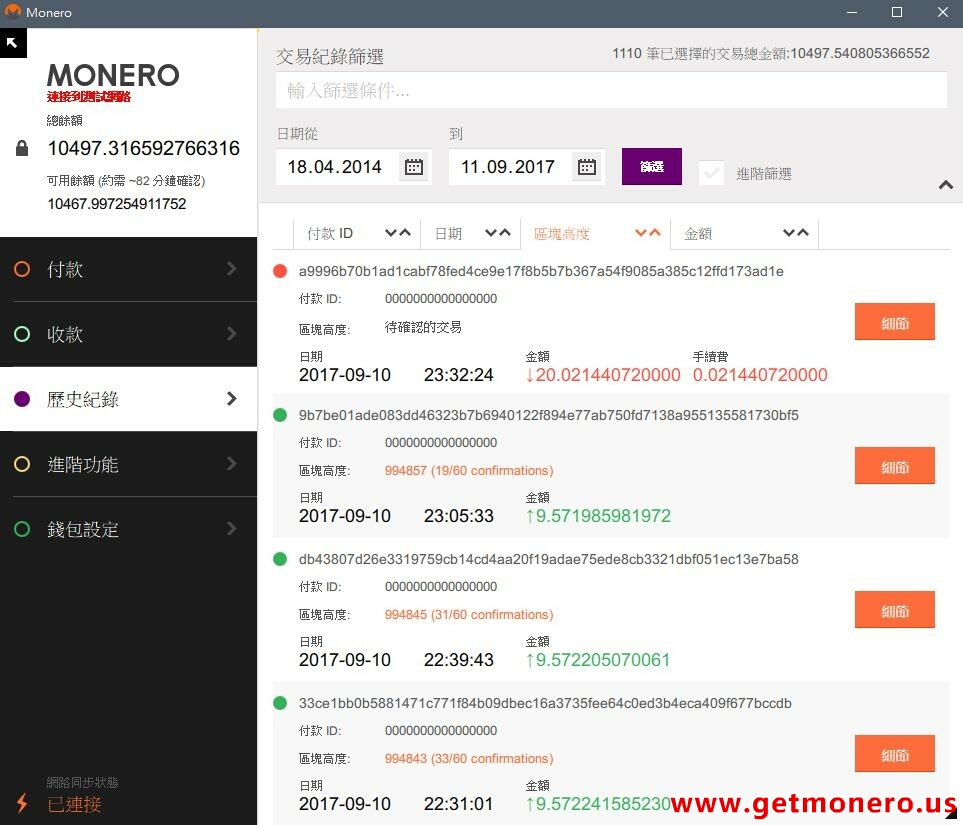The height and width of the screenshot is (825, 963).
Task: Open the calendar picker for the 到 date
Action: 587,166
